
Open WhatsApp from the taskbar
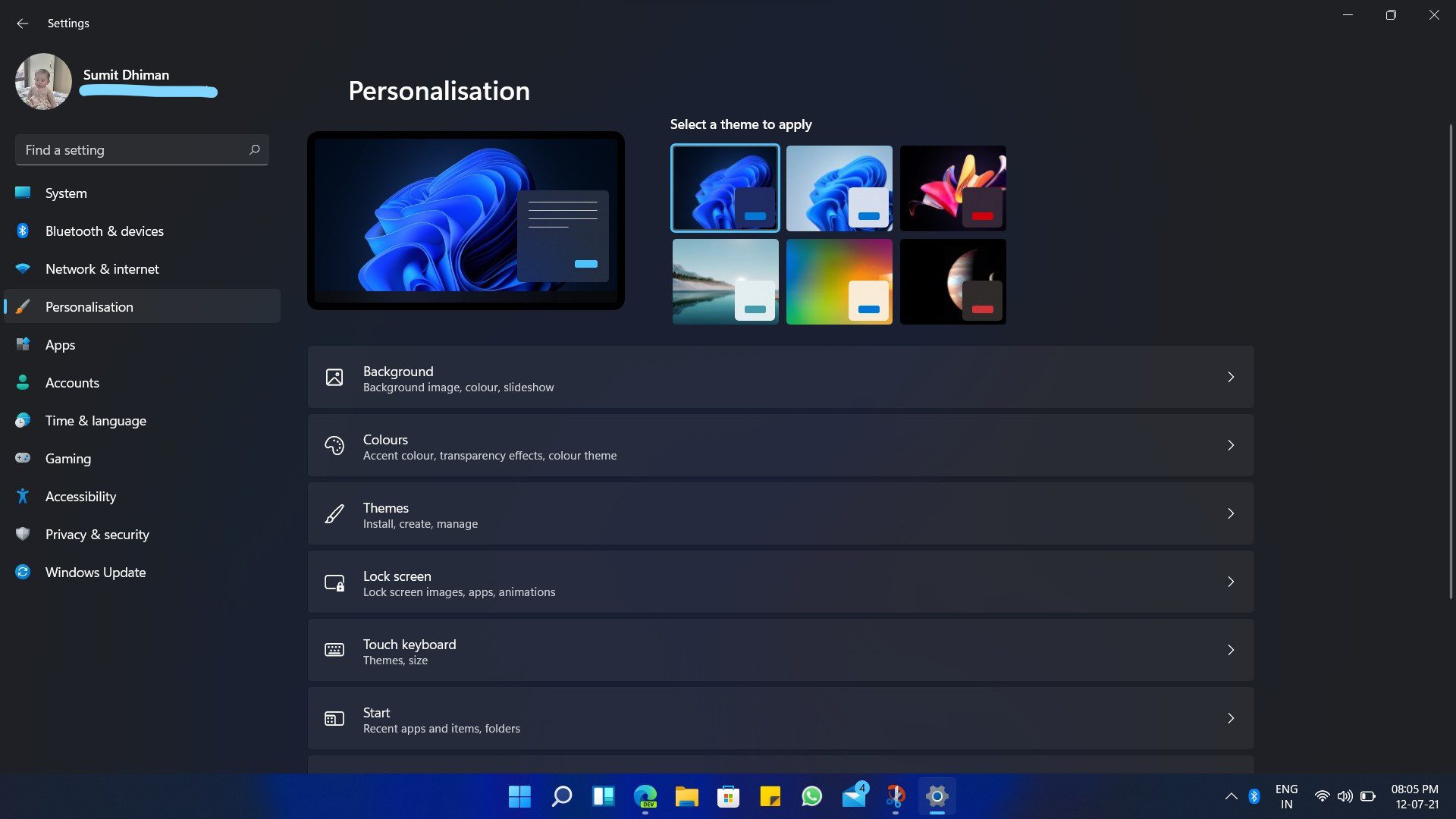811,797
